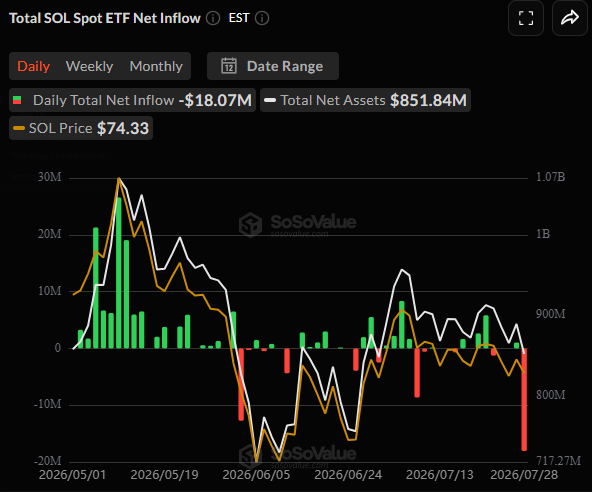
Task: Toggle Daily Total Net Inflow series legend
Action: click(x=132, y=100)
